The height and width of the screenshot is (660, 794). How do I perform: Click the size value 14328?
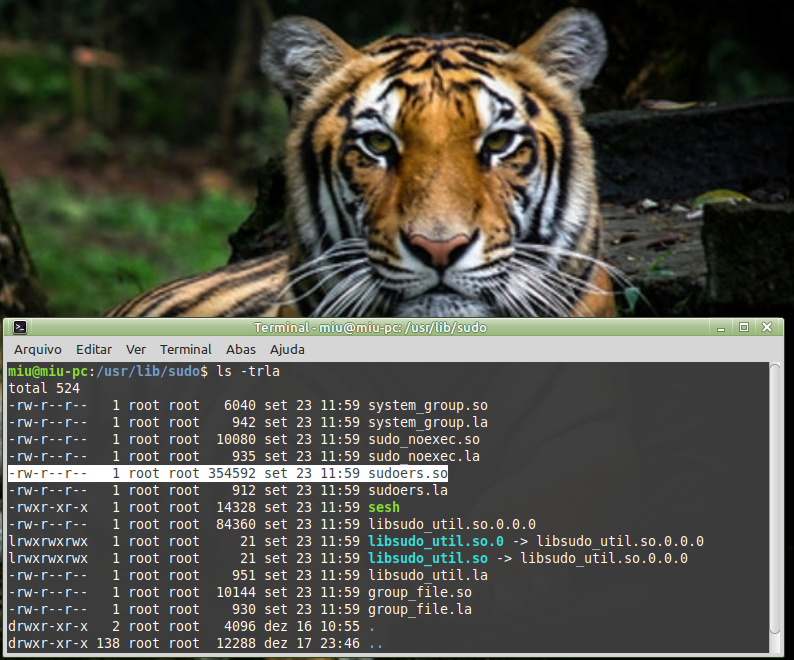tap(236, 508)
